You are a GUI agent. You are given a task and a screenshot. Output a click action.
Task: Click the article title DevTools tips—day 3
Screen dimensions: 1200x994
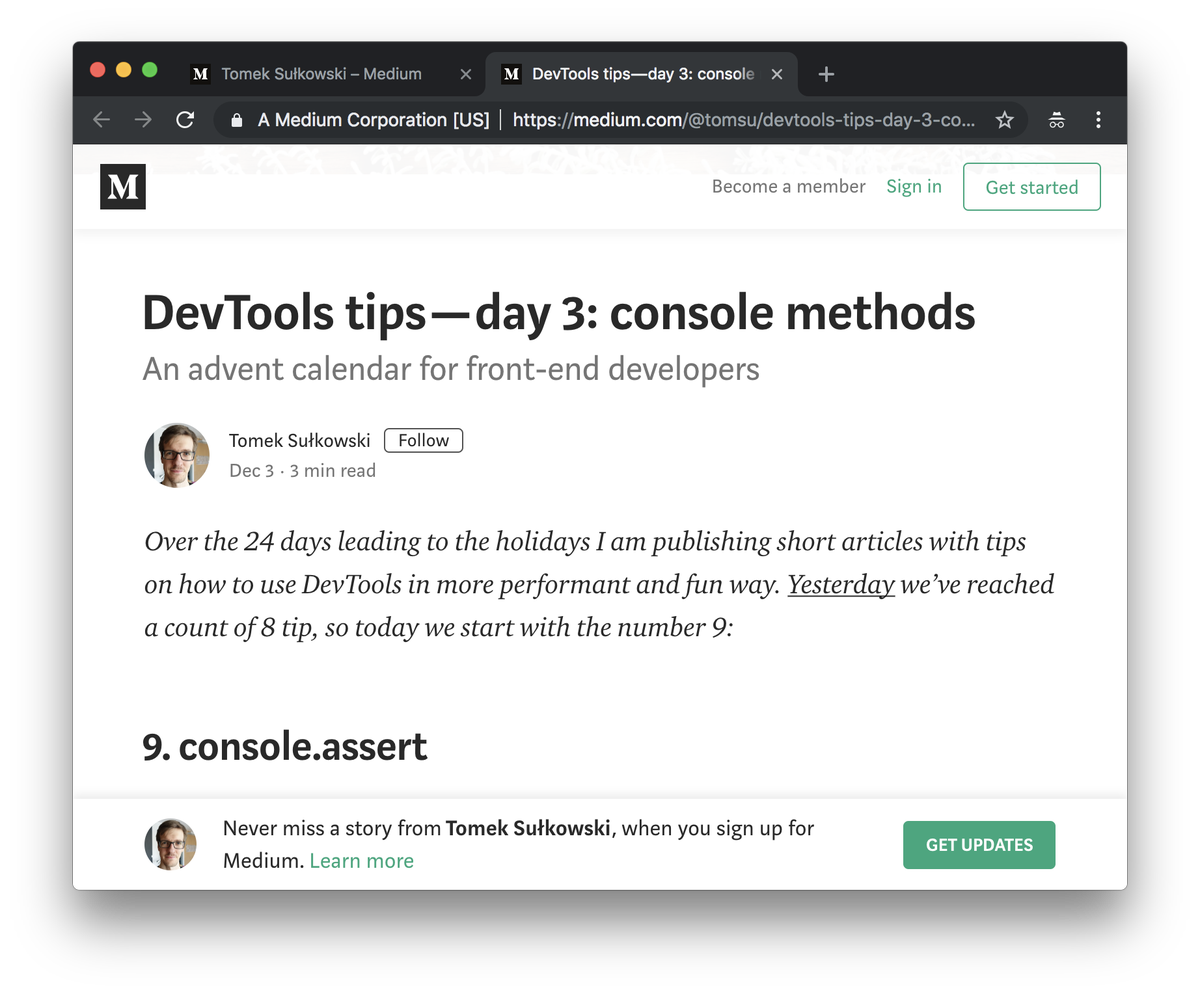click(559, 313)
